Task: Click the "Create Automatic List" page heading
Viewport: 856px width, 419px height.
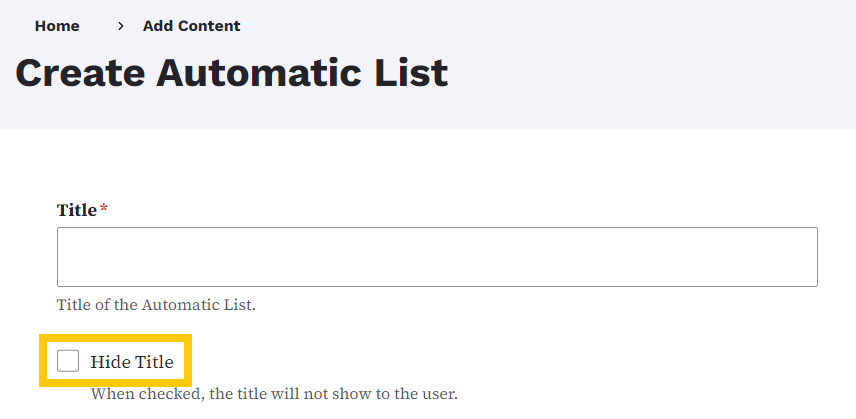Action: [231, 74]
